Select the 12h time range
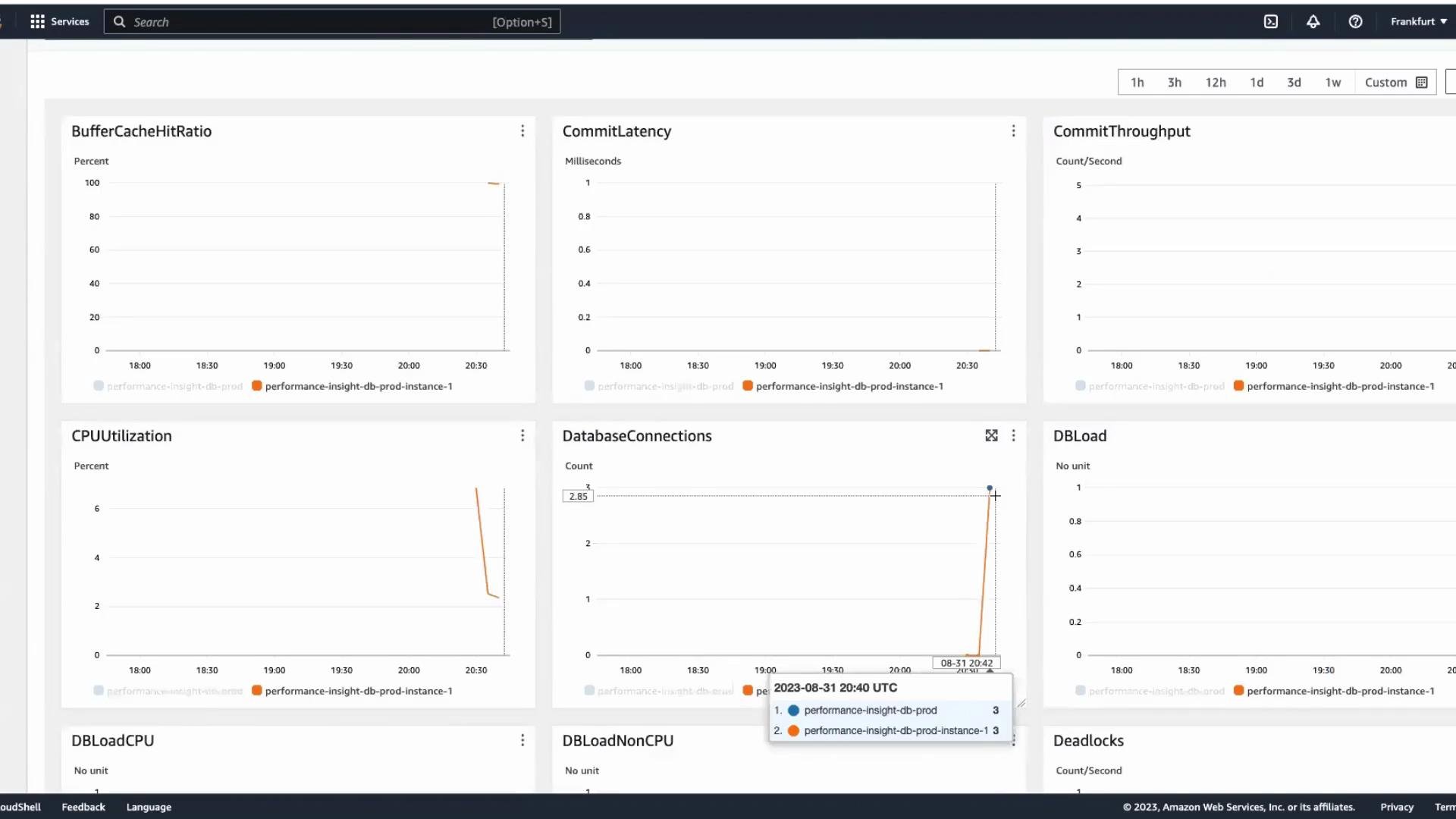Screen dimensions: 1456x819 point(1216,83)
